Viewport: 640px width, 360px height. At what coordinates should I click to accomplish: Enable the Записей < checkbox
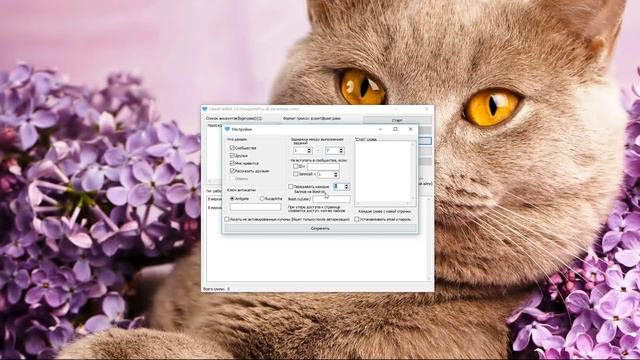point(296,174)
